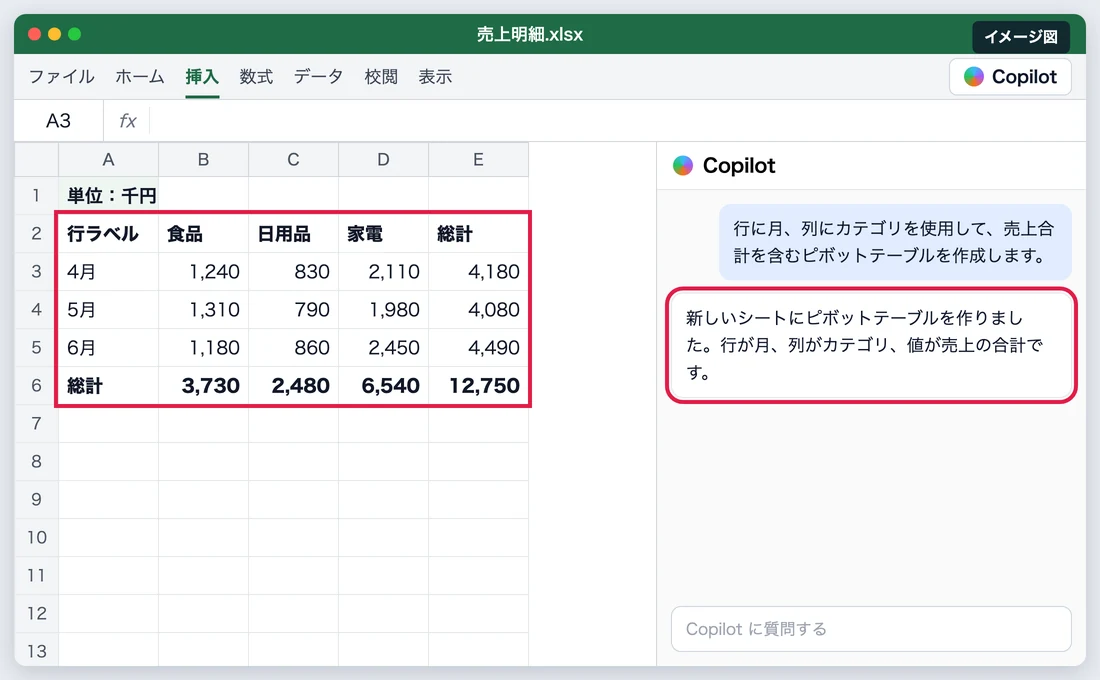Select the cell with value 2,450
1100x680 pixels.
[x=383, y=347]
